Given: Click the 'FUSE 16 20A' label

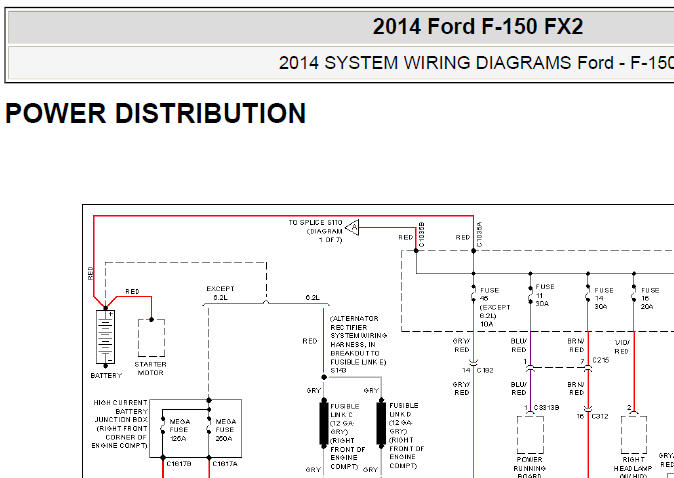Looking at the screenshot, I should pyautogui.click(x=649, y=298).
